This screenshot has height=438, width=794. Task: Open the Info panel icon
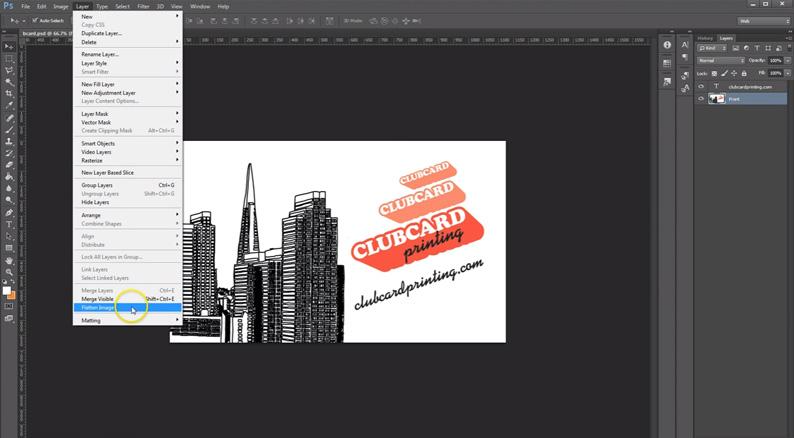pos(667,45)
